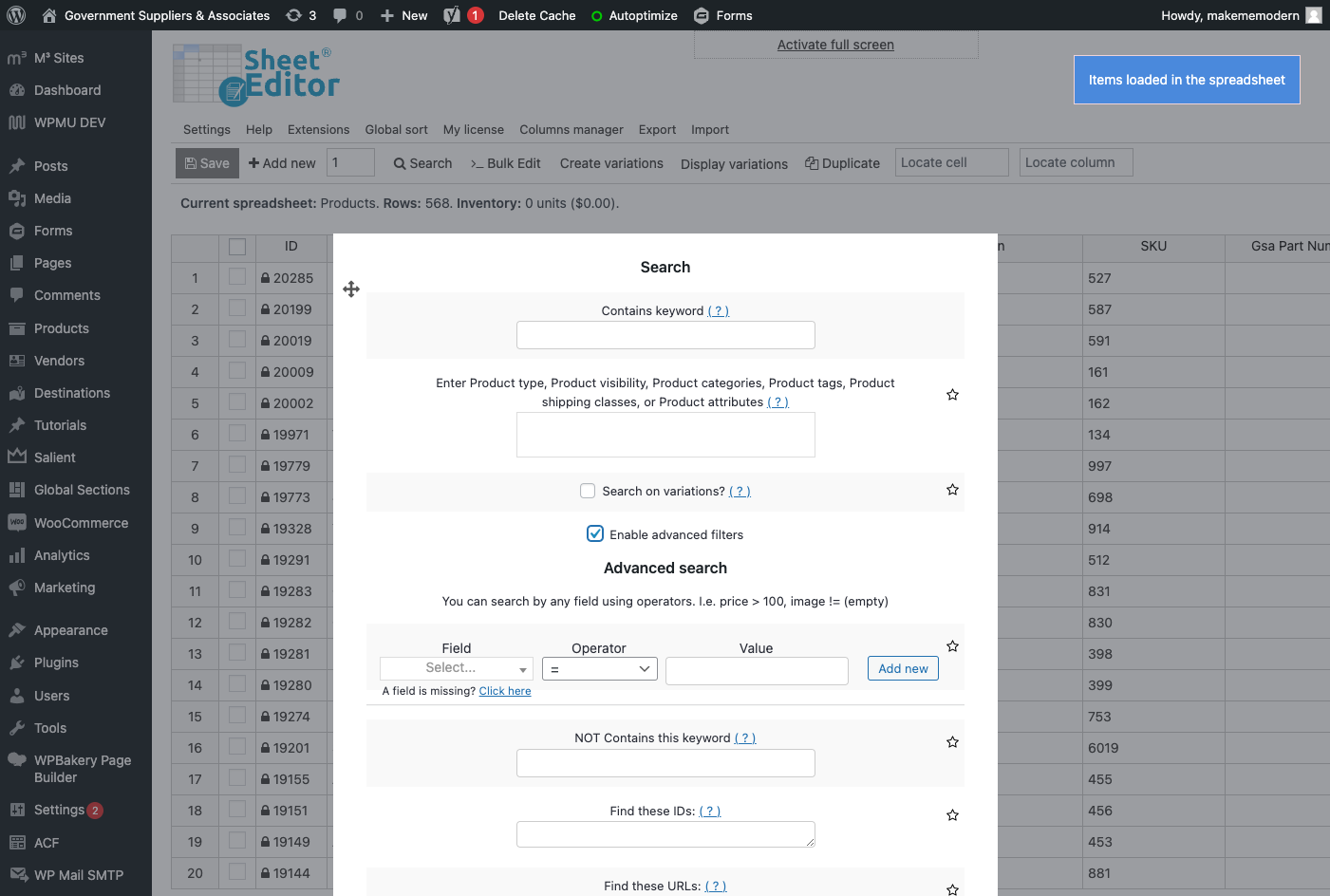Viewport: 1330px width, 896px height.
Task: Open WooCommerce in the sidebar
Action: [81, 523]
